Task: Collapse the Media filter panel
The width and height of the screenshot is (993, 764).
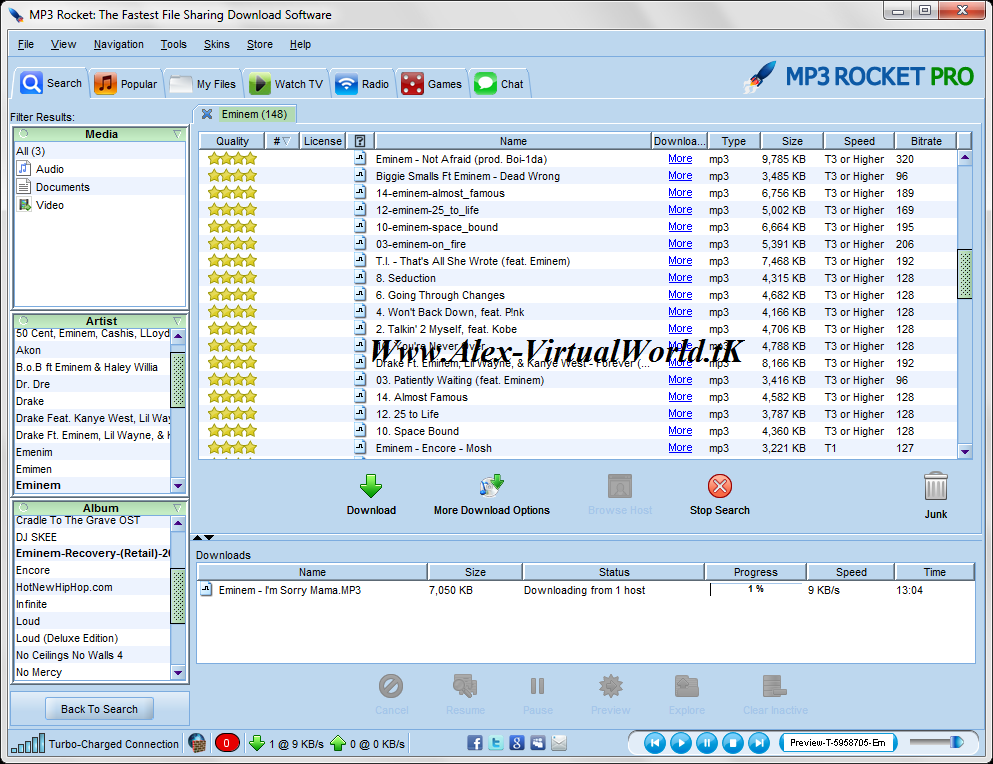Action: coord(177,134)
